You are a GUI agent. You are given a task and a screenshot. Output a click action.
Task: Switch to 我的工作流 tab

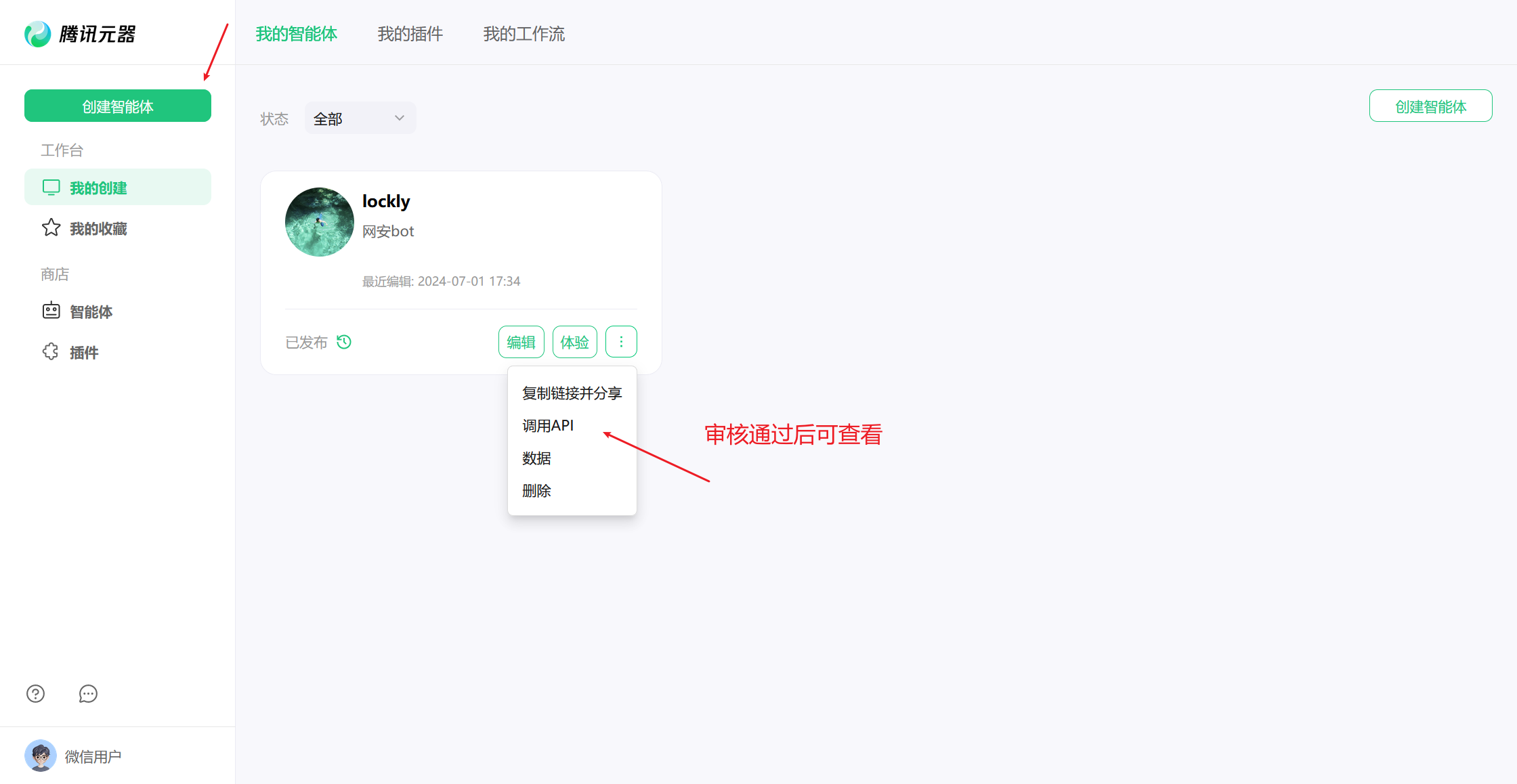click(x=524, y=33)
